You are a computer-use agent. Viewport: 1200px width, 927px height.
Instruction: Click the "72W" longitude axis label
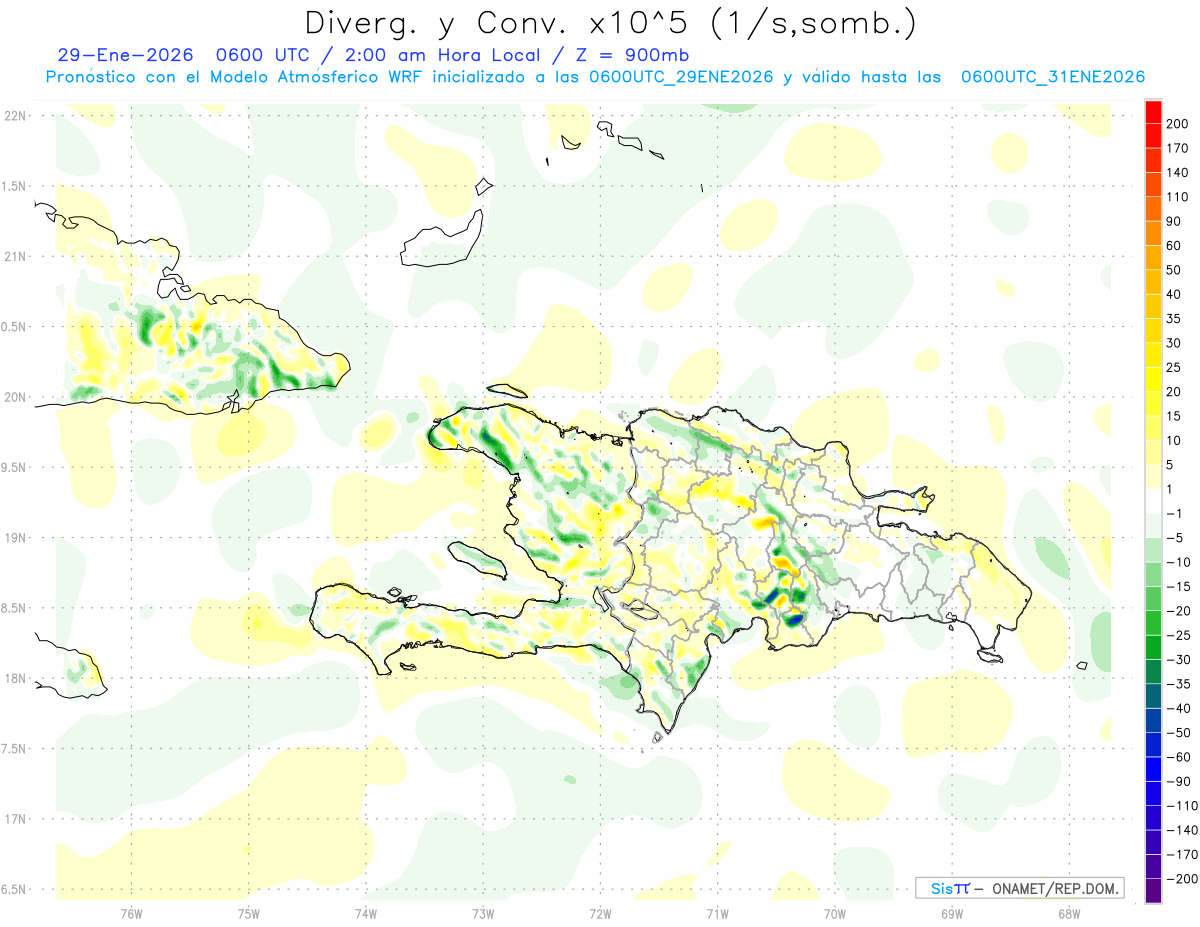point(600,914)
